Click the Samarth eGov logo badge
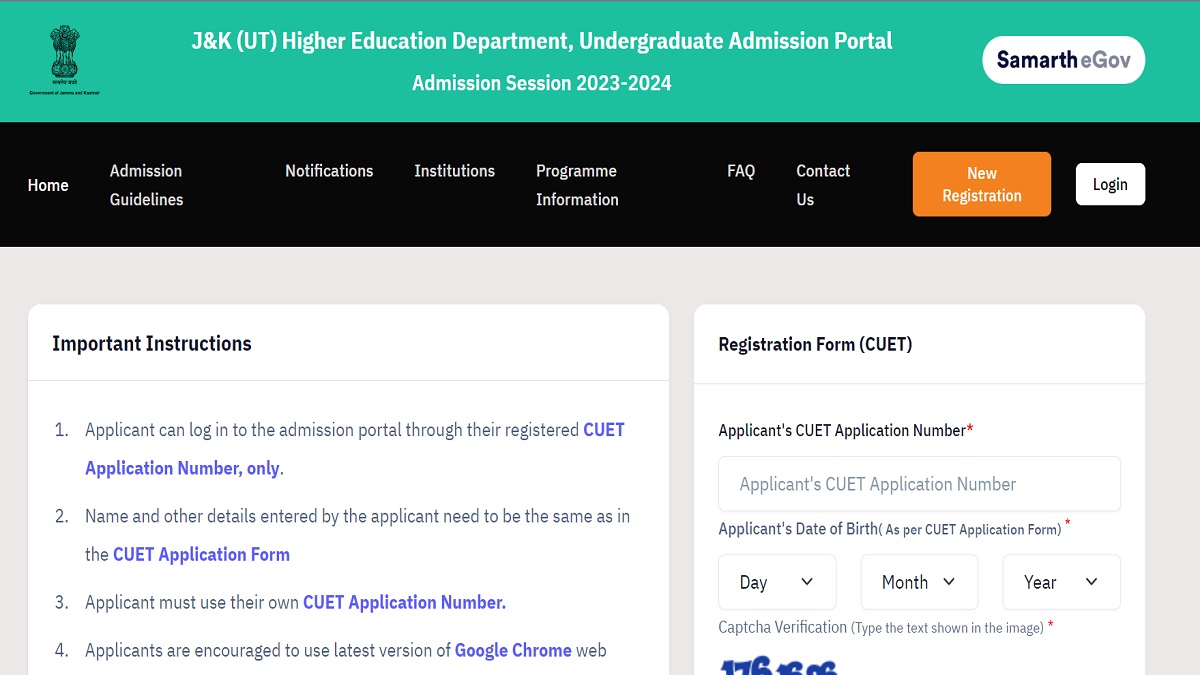 (1063, 60)
